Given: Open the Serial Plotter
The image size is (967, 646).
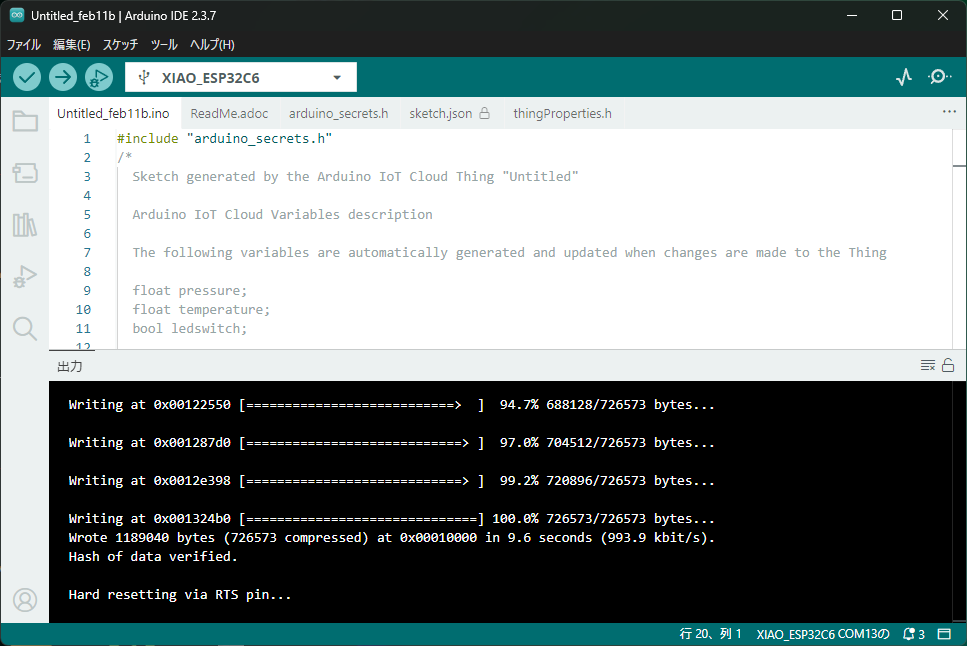Looking at the screenshot, I should click(904, 77).
